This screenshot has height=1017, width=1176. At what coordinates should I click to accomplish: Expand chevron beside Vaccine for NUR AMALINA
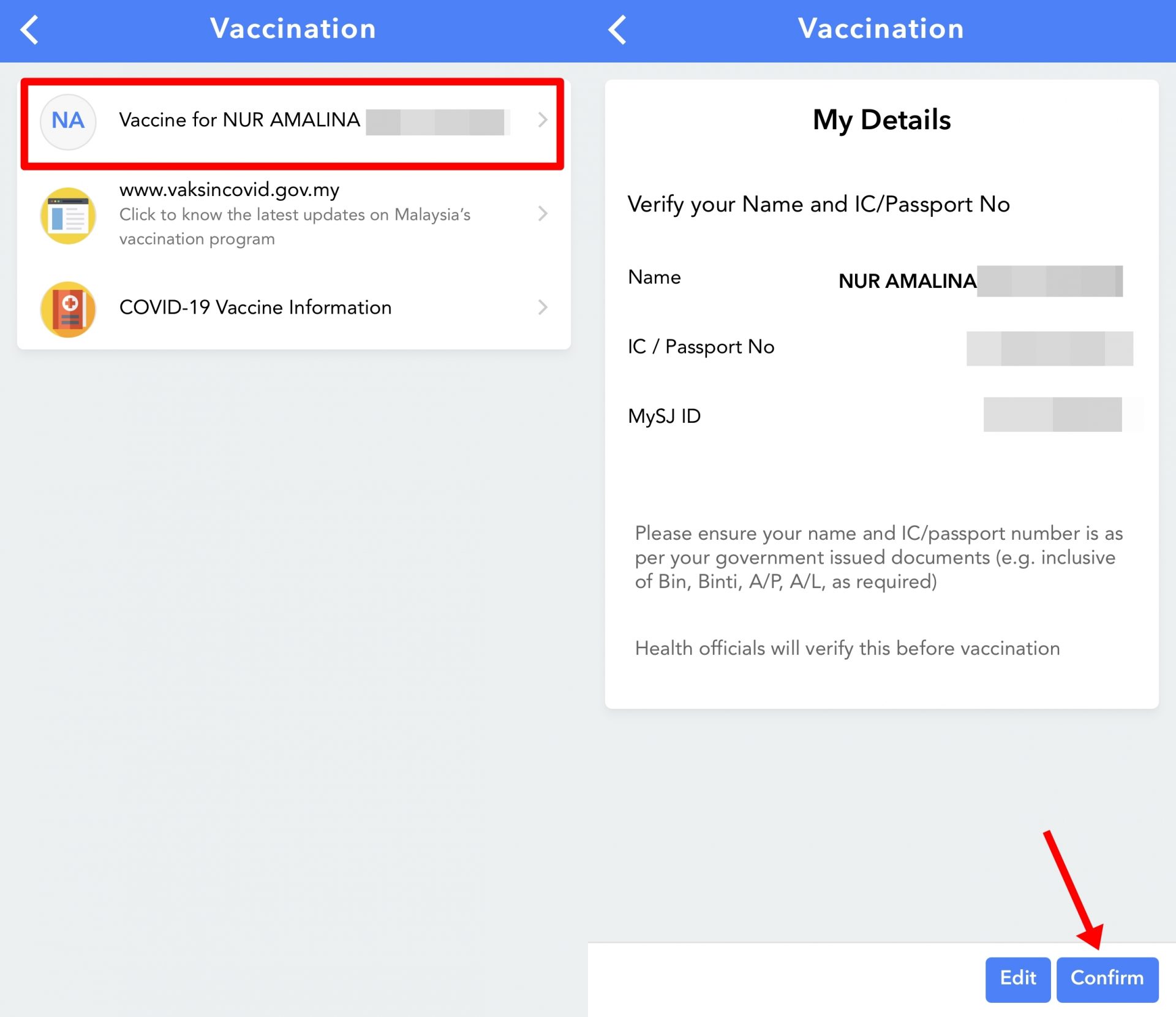tap(542, 120)
